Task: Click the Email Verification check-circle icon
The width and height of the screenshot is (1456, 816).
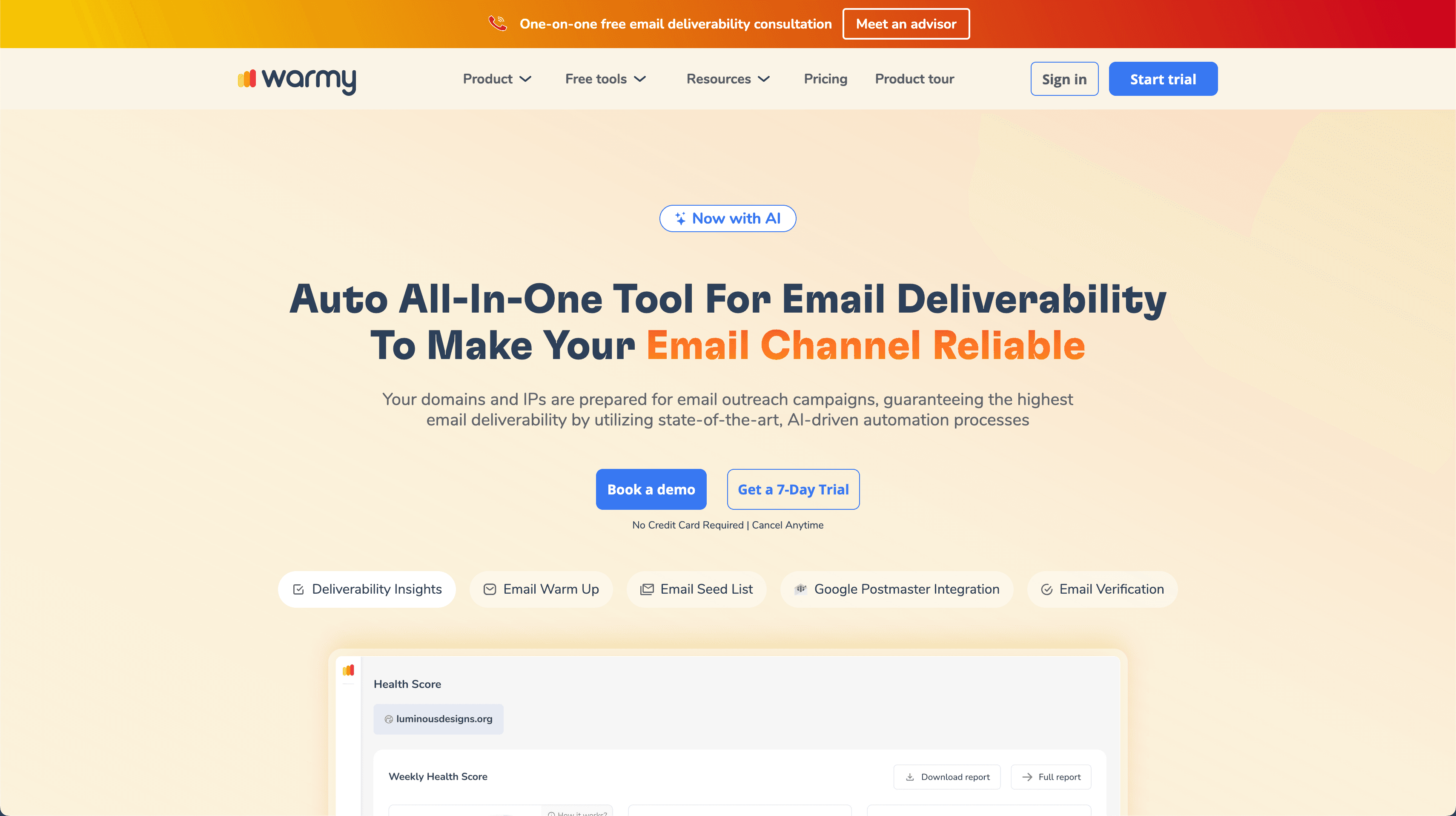Action: (1047, 589)
